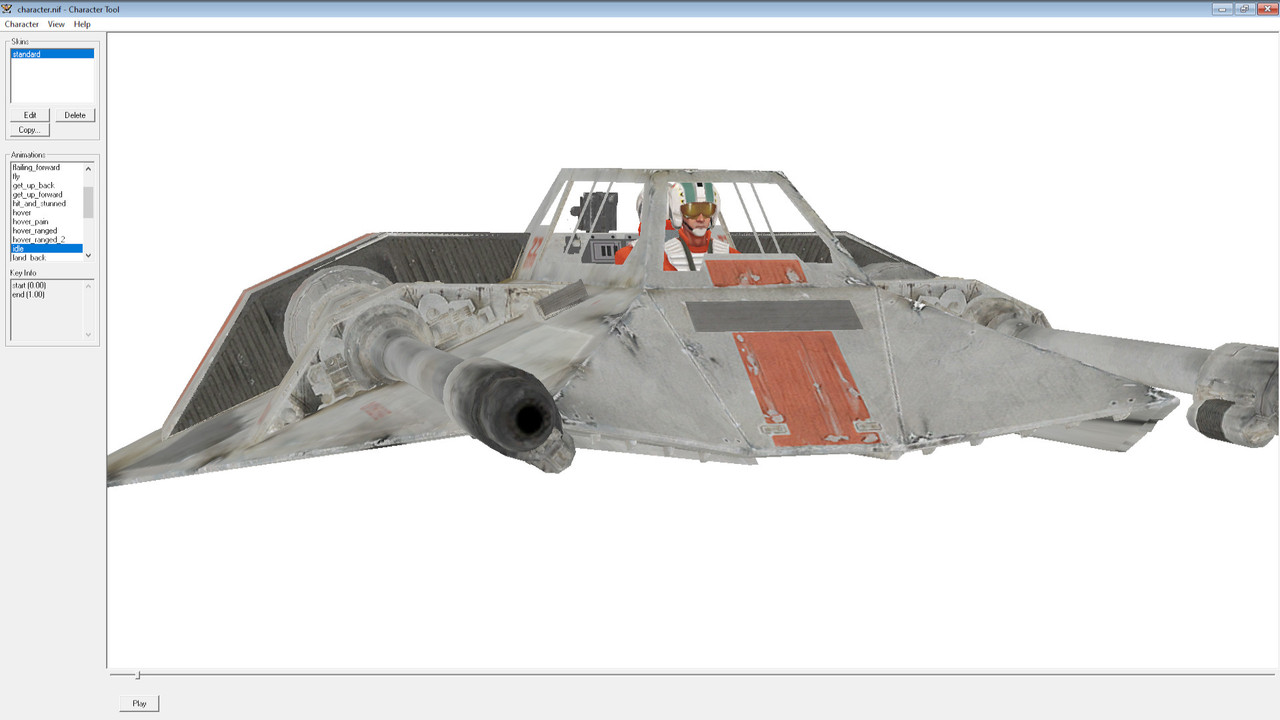Maximize the Character Tool window
Viewport: 1280px width, 720px height.
[x=1245, y=8]
